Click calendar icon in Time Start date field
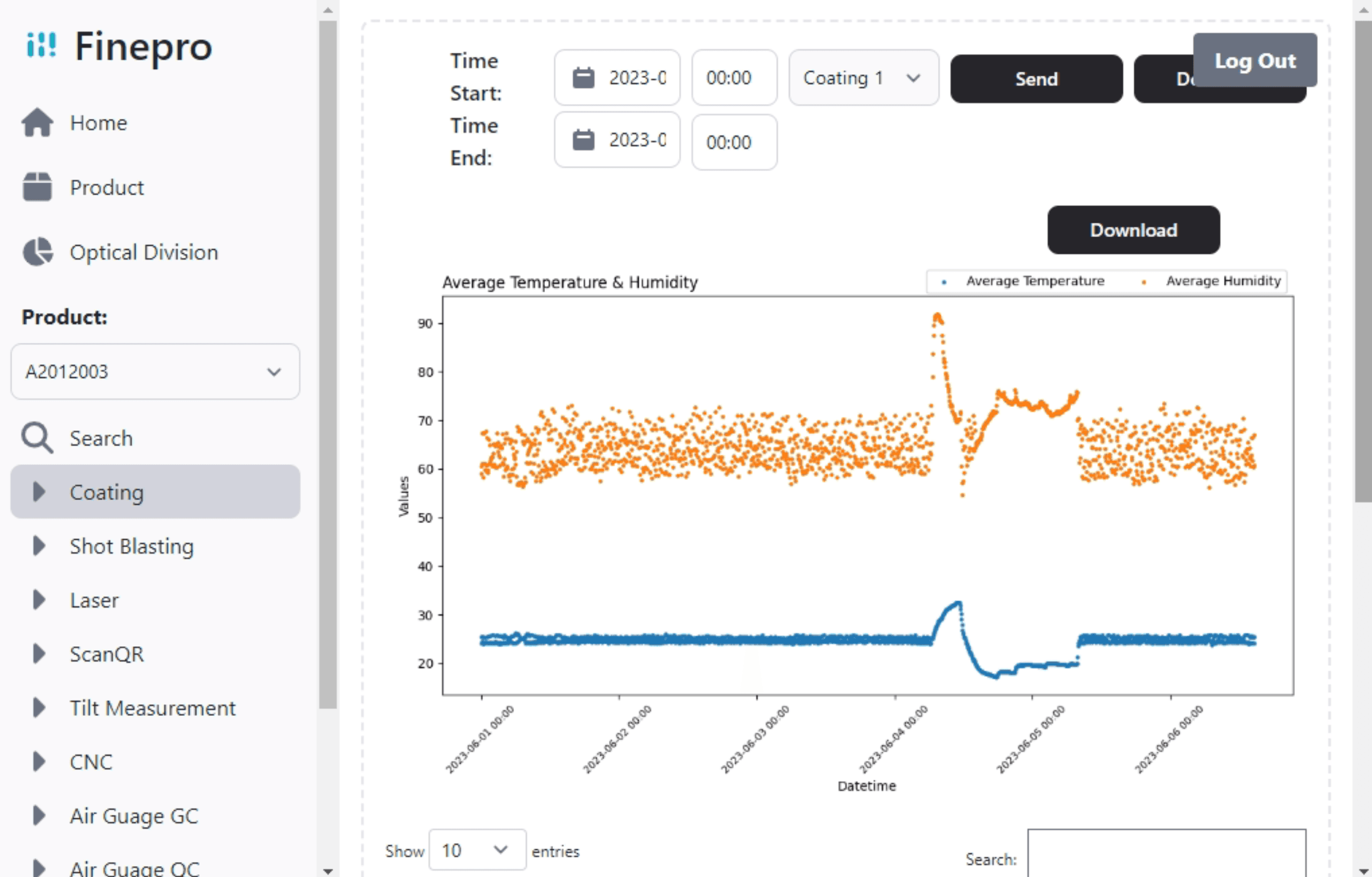The width and height of the screenshot is (1372, 877). tap(583, 78)
